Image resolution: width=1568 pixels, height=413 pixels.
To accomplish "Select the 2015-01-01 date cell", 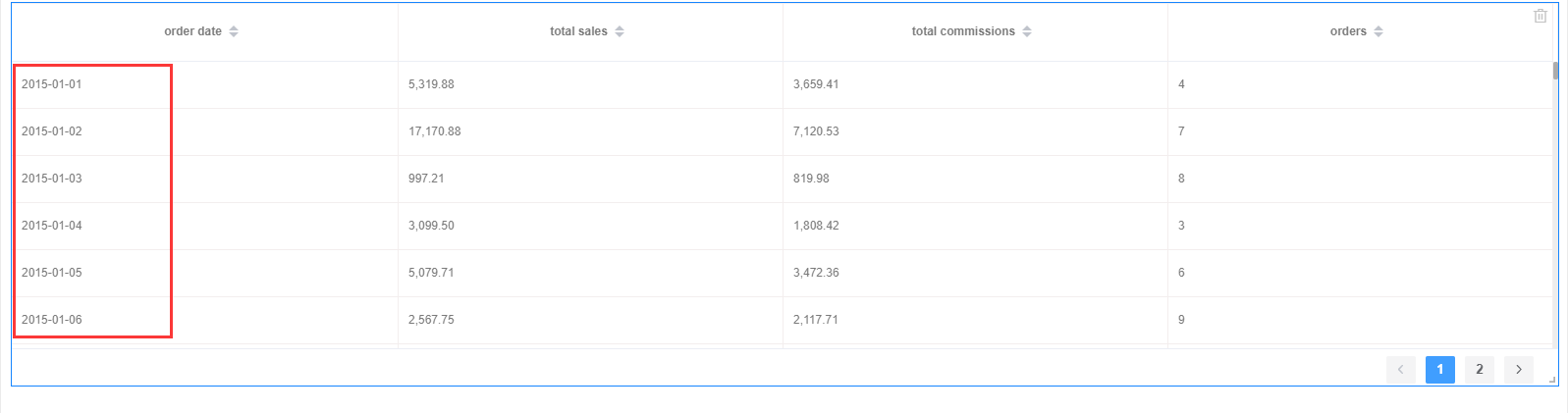I will tap(52, 84).
